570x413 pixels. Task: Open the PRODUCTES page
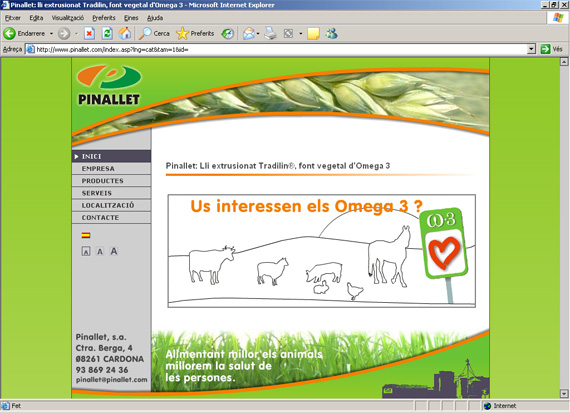[x=111, y=181]
